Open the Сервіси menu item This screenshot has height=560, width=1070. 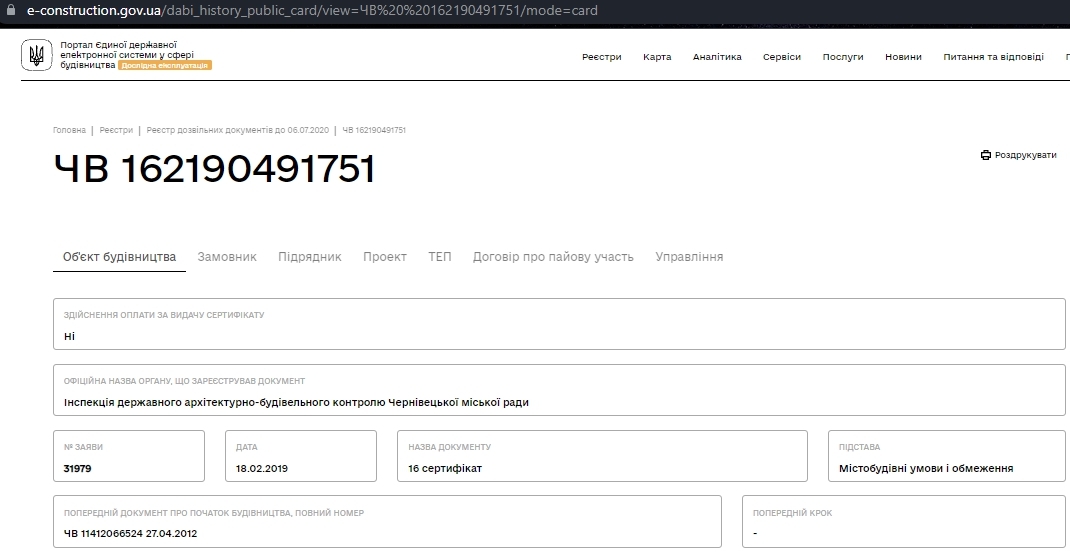[781, 57]
